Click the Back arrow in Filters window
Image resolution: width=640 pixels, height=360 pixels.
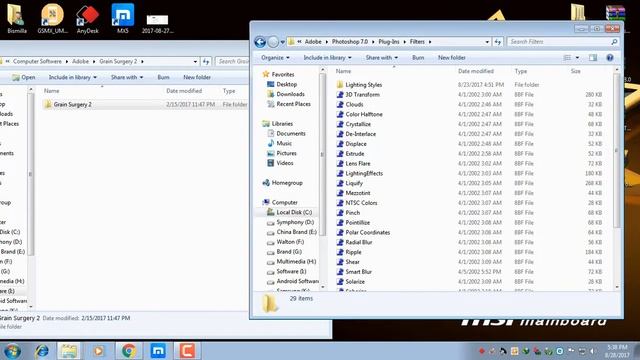click(260, 42)
